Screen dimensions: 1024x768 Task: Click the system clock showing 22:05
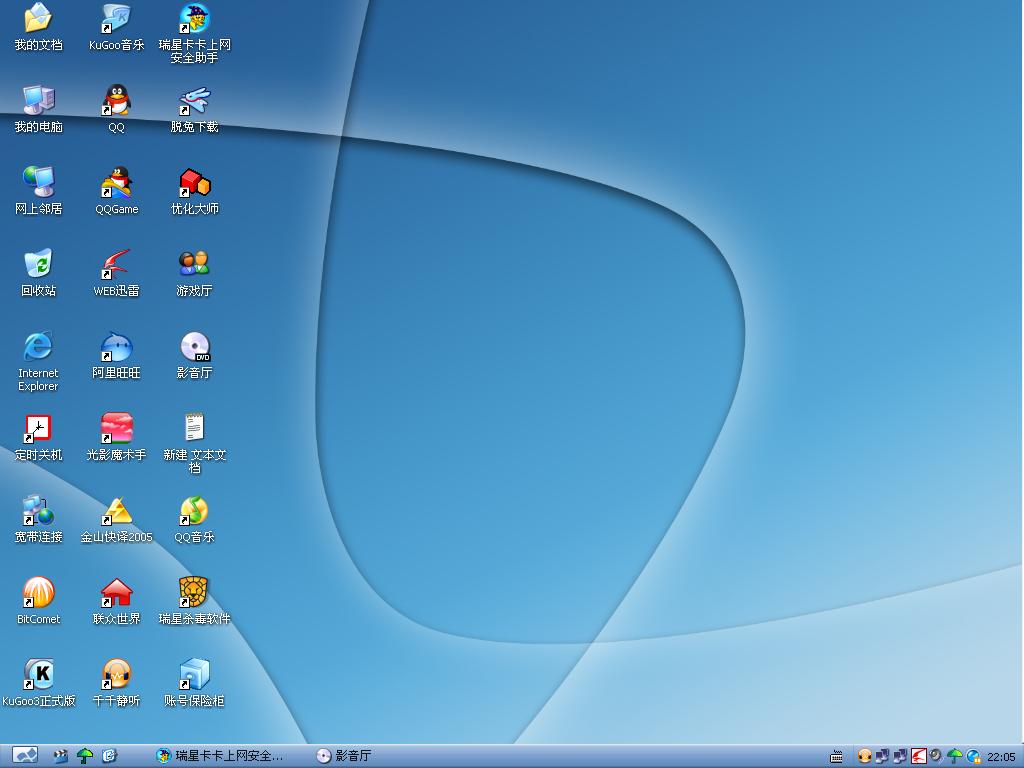1001,757
